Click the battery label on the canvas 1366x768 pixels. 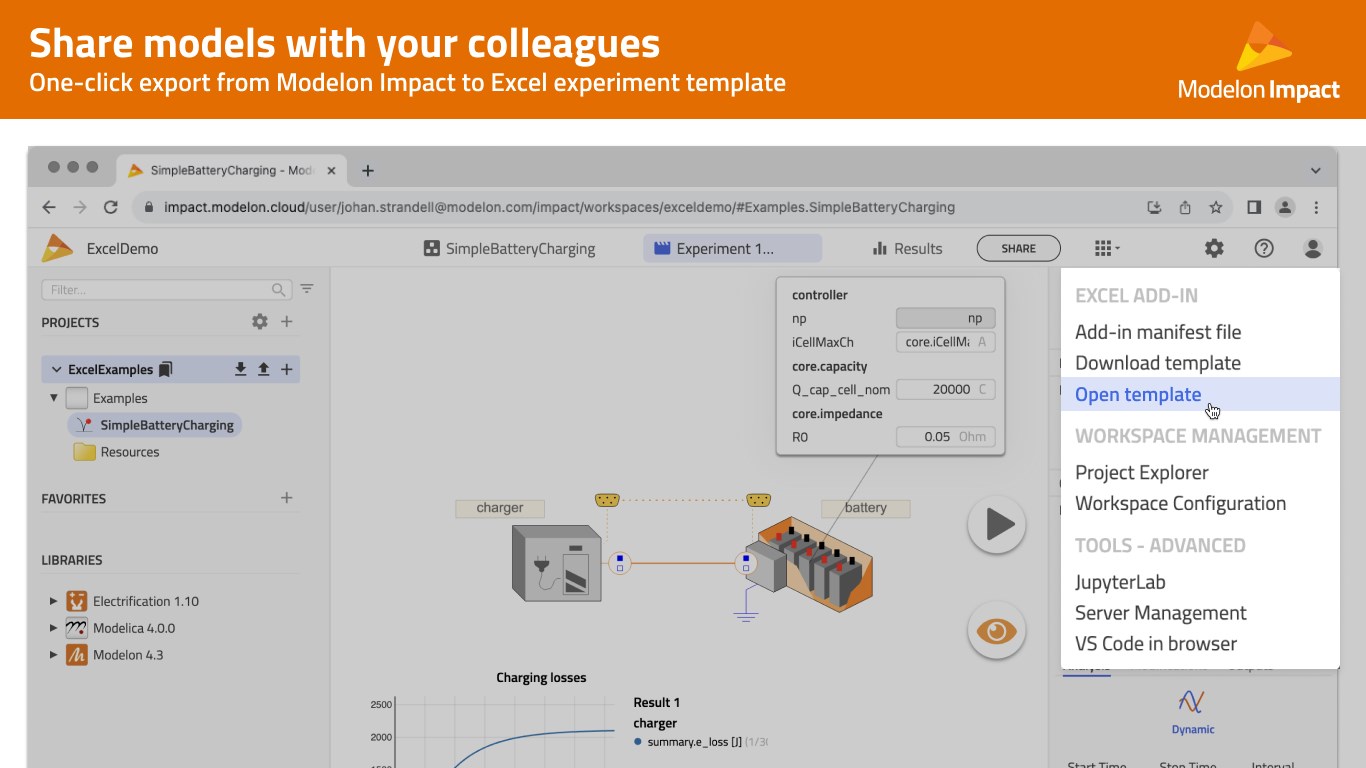(866, 508)
